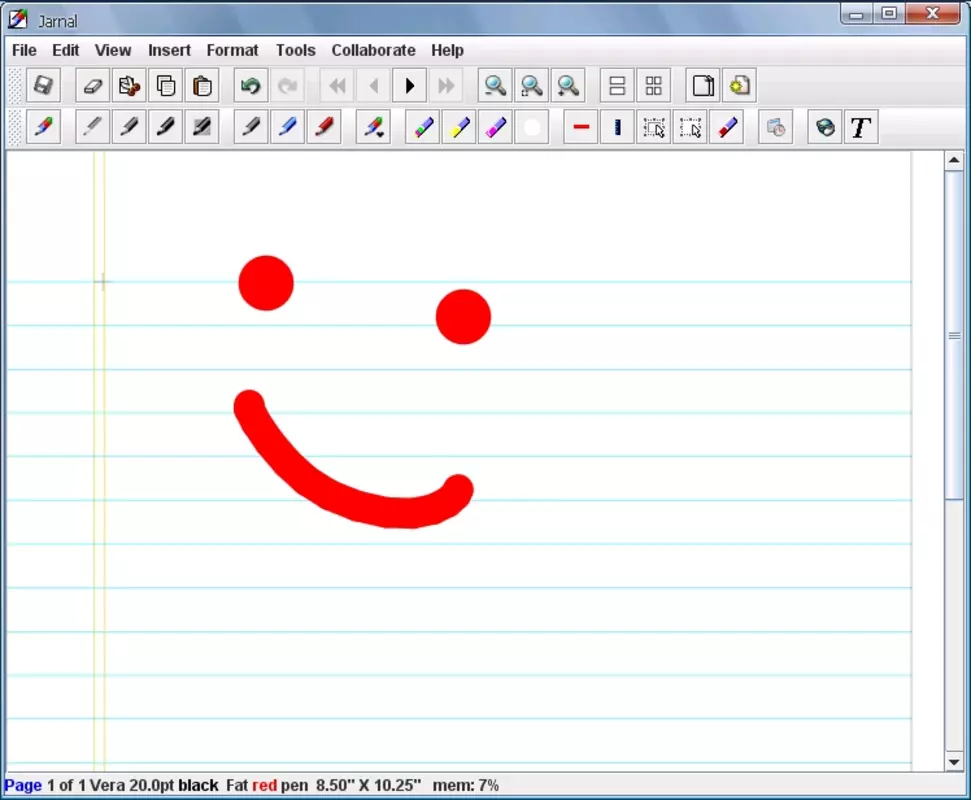The height and width of the screenshot is (800, 971).
Task: Click the green Undo arrow
Action: (x=251, y=85)
